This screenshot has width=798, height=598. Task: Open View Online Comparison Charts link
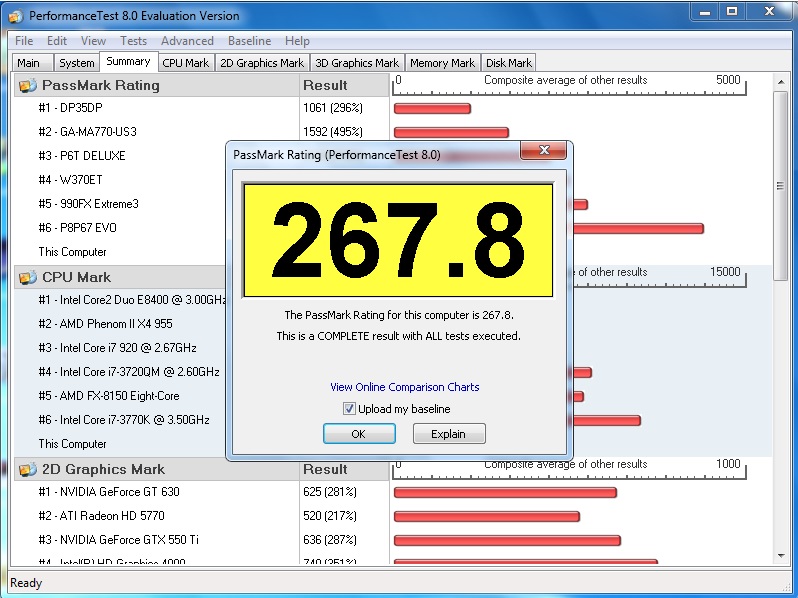click(404, 387)
